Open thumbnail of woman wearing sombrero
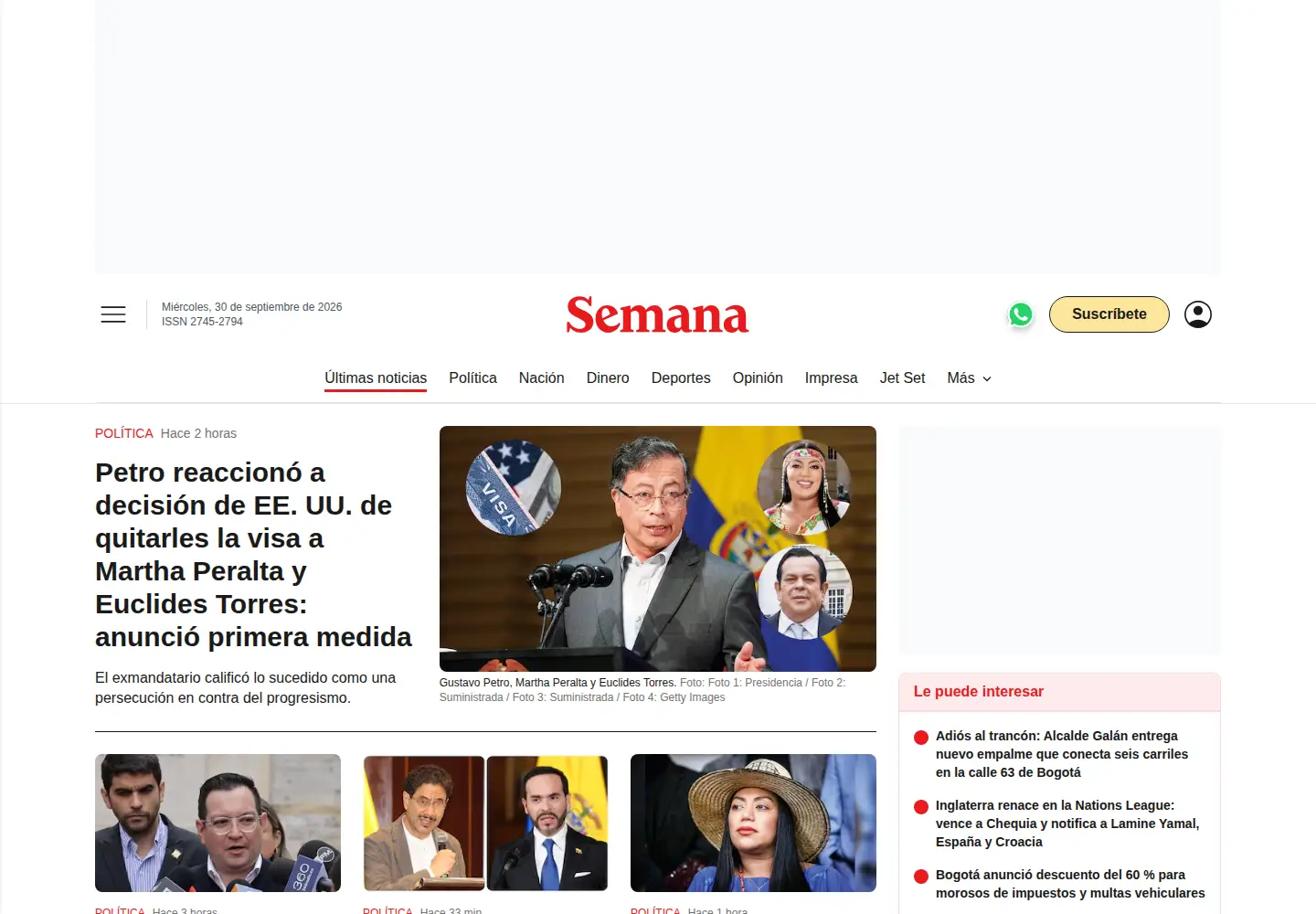 [x=753, y=823]
